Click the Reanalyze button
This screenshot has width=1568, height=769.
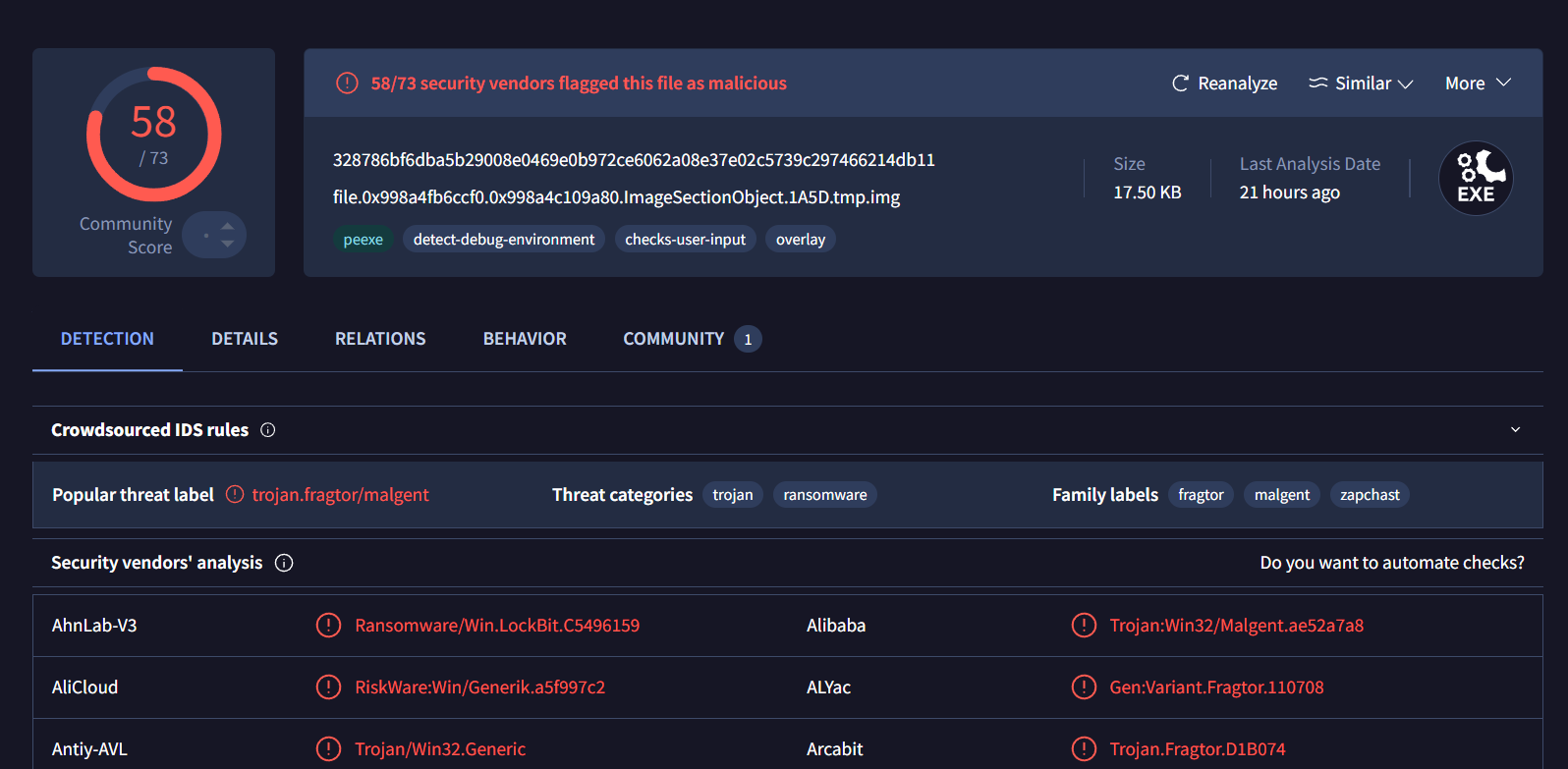[1224, 83]
